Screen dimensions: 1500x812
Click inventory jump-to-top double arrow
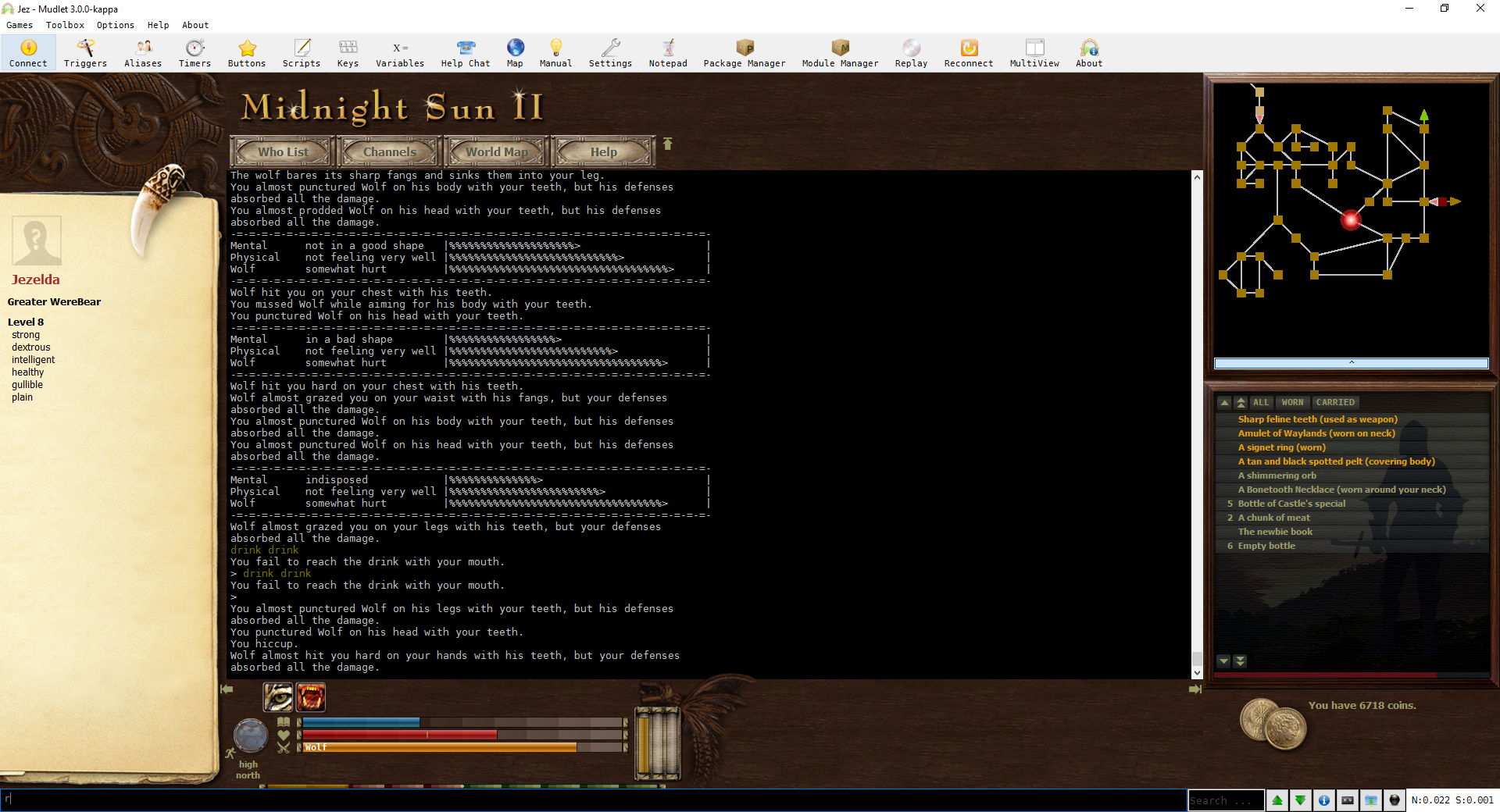pos(1241,403)
